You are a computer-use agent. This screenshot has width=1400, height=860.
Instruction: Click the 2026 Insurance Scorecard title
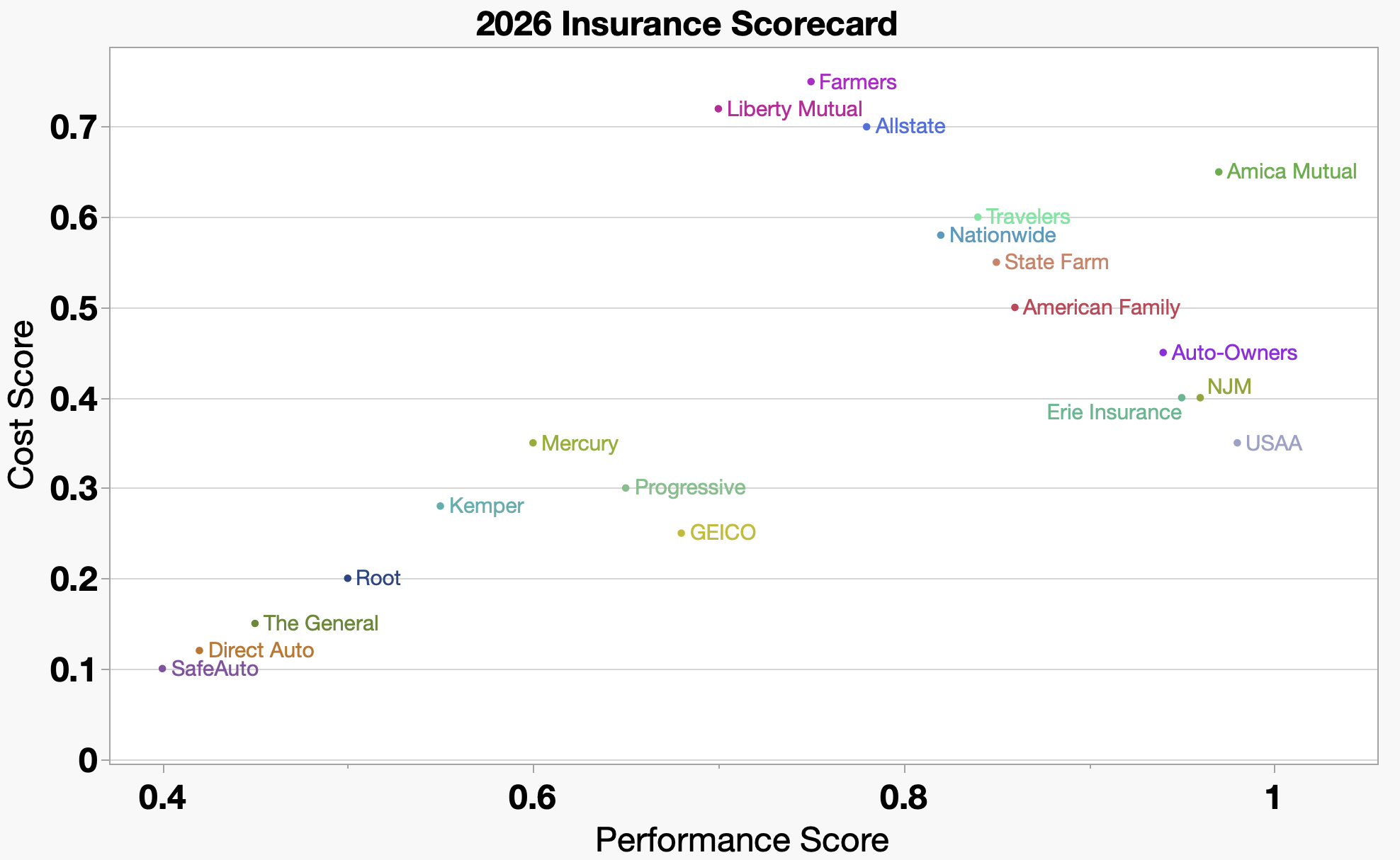tap(687, 24)
